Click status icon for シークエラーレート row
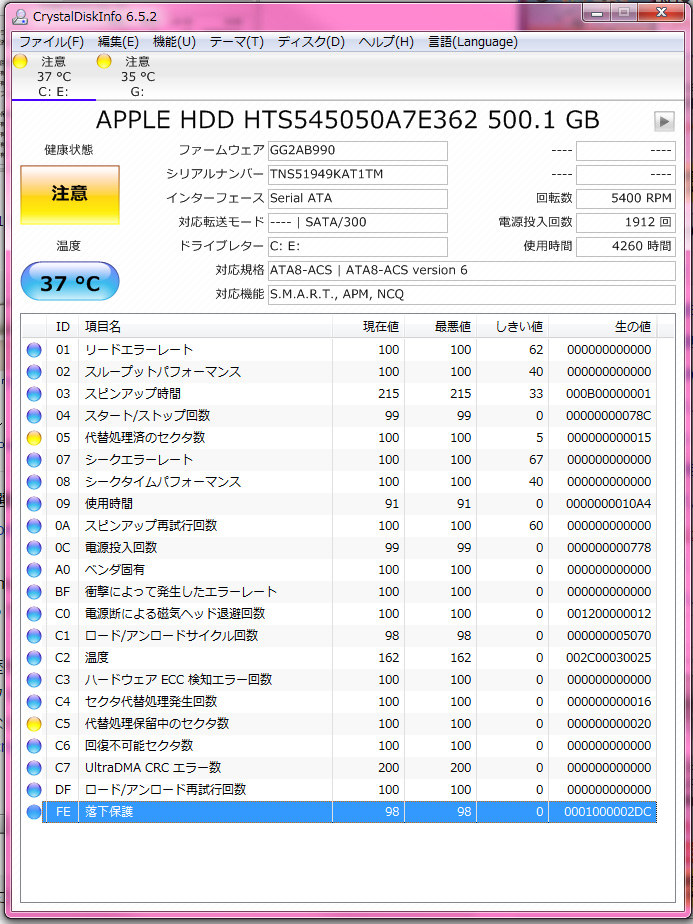The width and height of the screenshot is (693, 924). point(34,460)
